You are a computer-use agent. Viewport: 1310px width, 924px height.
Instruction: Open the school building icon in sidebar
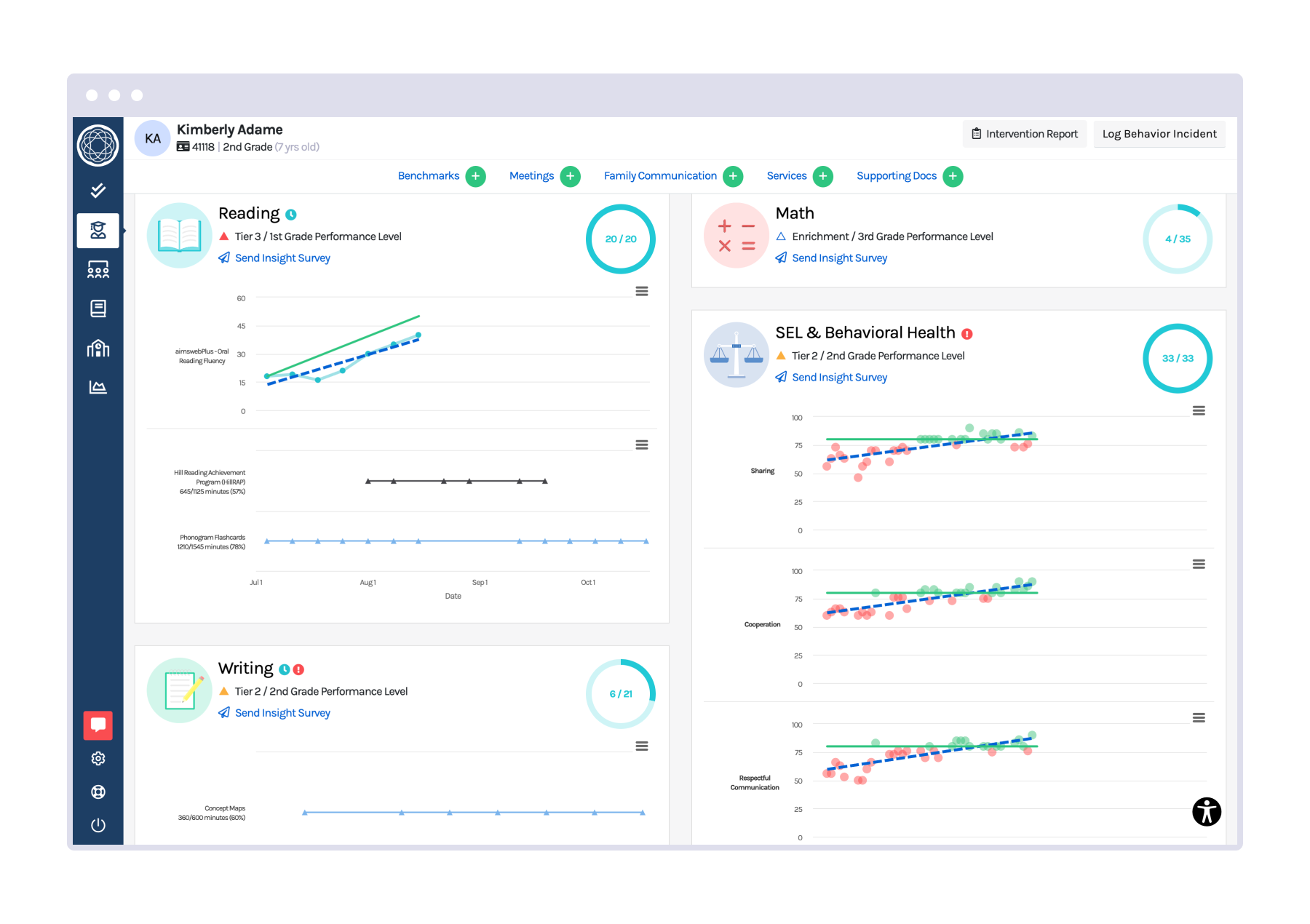point(98,349)
